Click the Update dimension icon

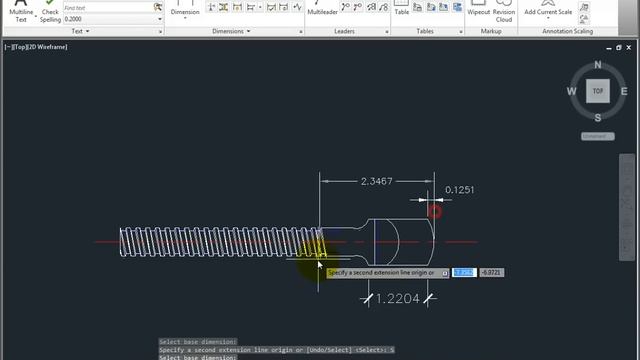coord(284,7)
